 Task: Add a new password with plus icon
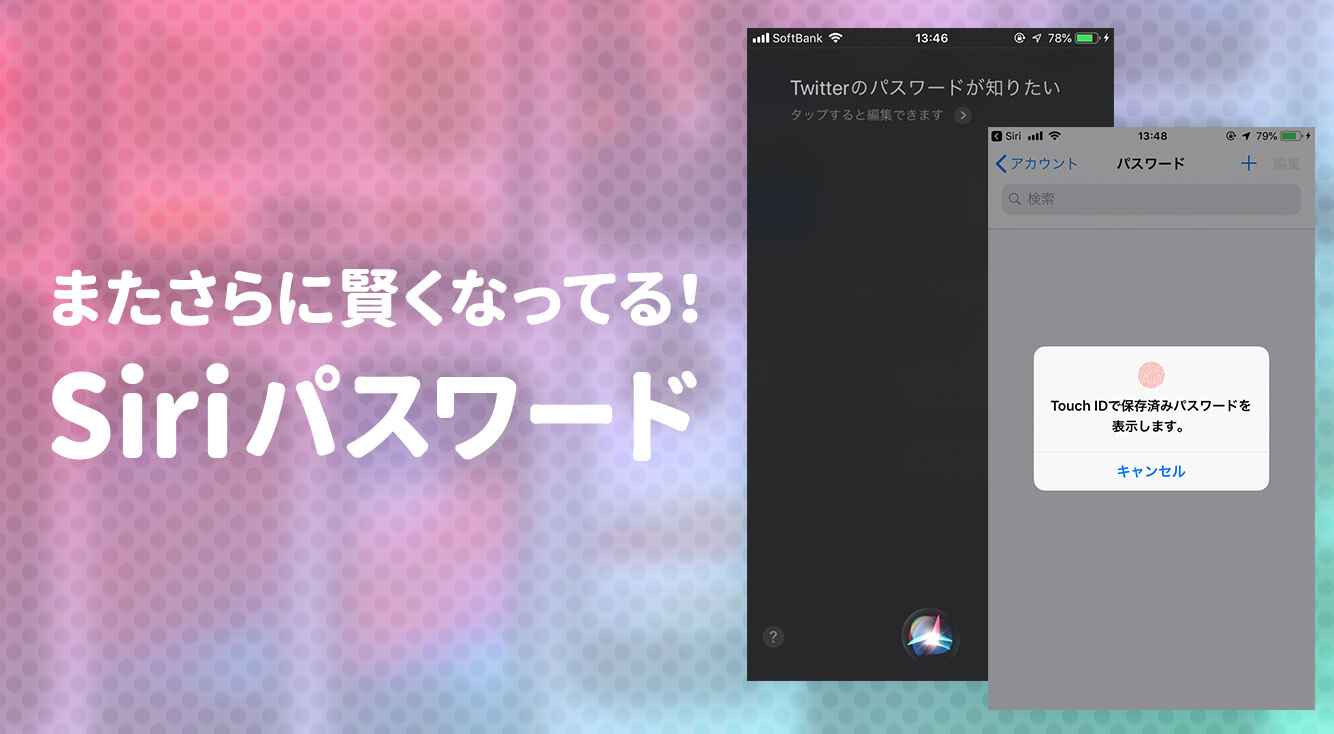pyautogui.click(x=1248, y=163)
